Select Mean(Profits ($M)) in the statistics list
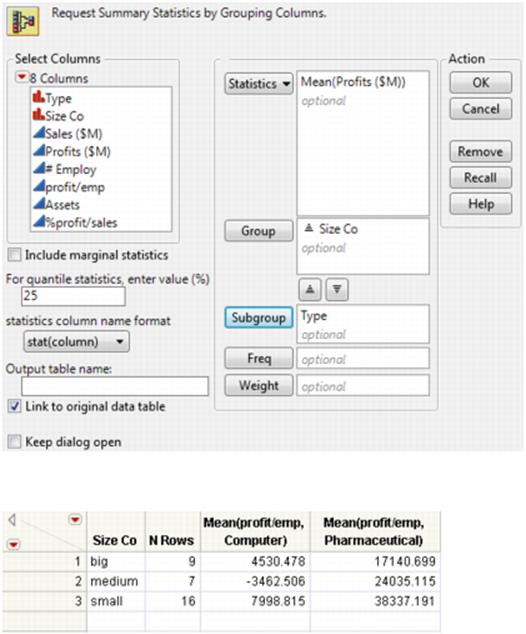 (x=353, y=82)
